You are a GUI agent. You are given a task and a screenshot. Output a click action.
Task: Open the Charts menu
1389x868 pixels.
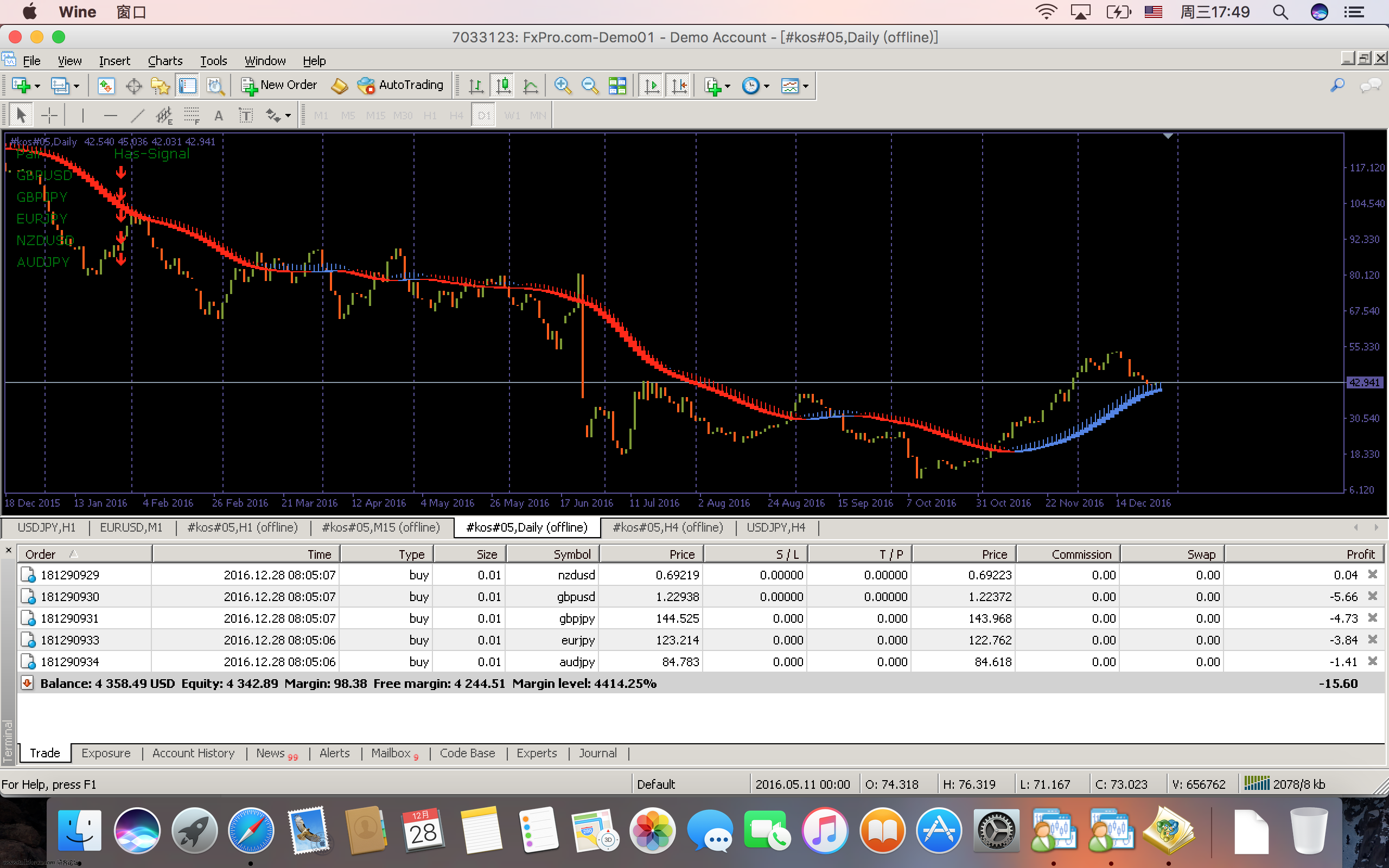pyautogui.click(x=165, y=60)
